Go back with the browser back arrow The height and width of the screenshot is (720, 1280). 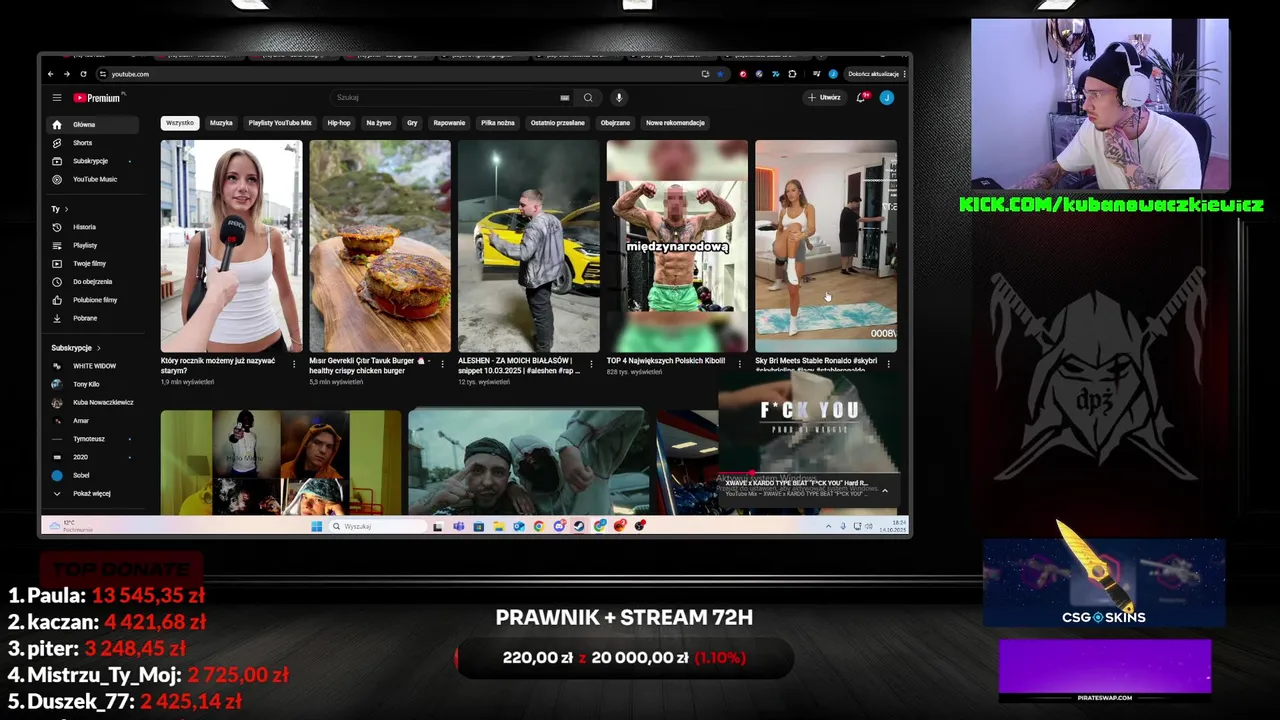tap(51, 74)
